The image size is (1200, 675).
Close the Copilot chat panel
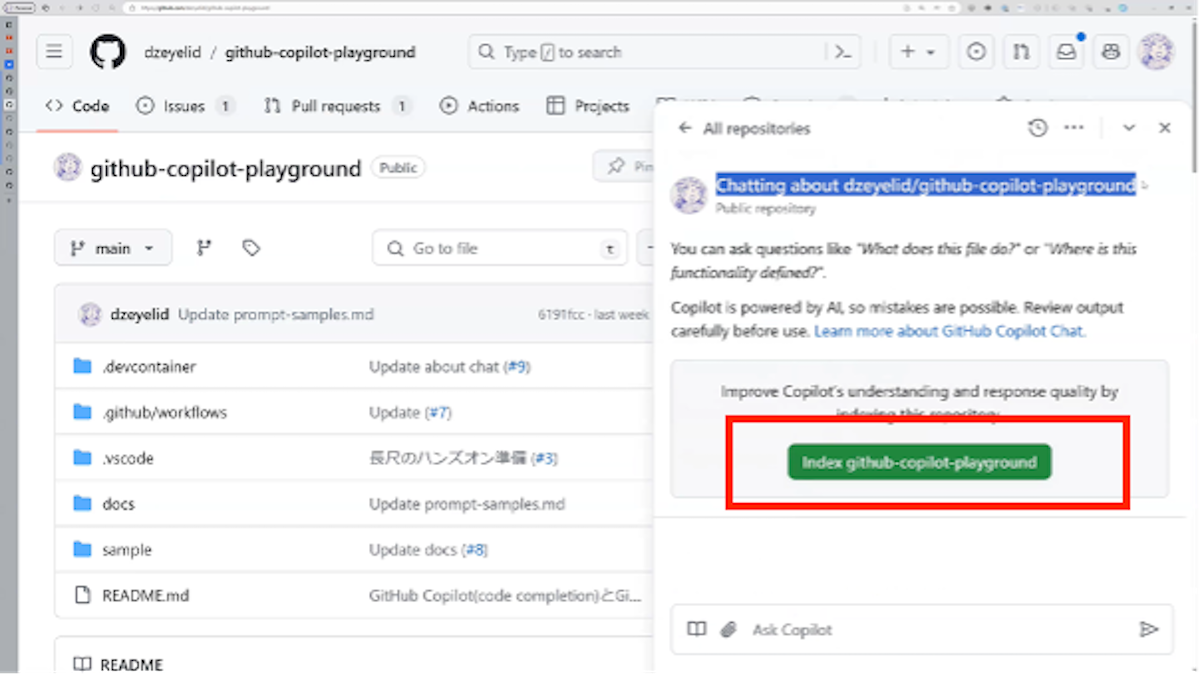point(1165,128)
